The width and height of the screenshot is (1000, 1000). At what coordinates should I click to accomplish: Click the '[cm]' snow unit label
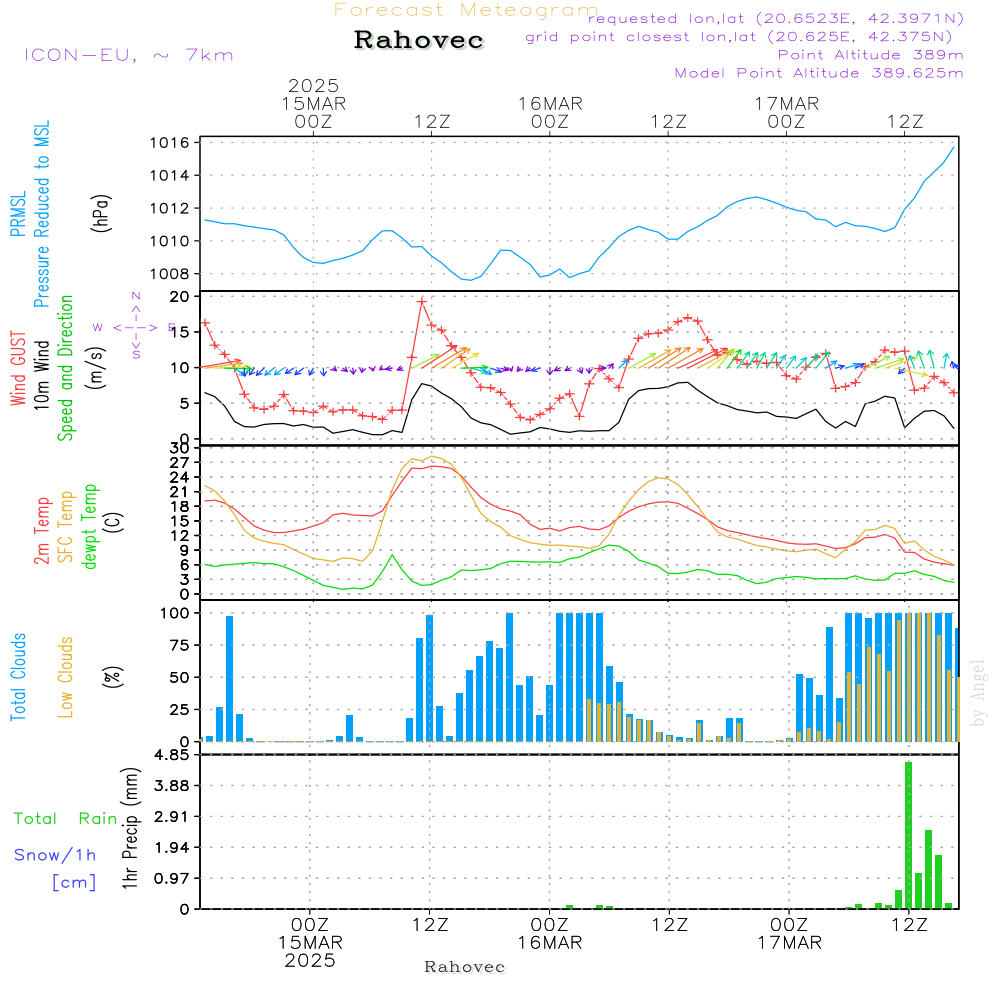(74, 883)
